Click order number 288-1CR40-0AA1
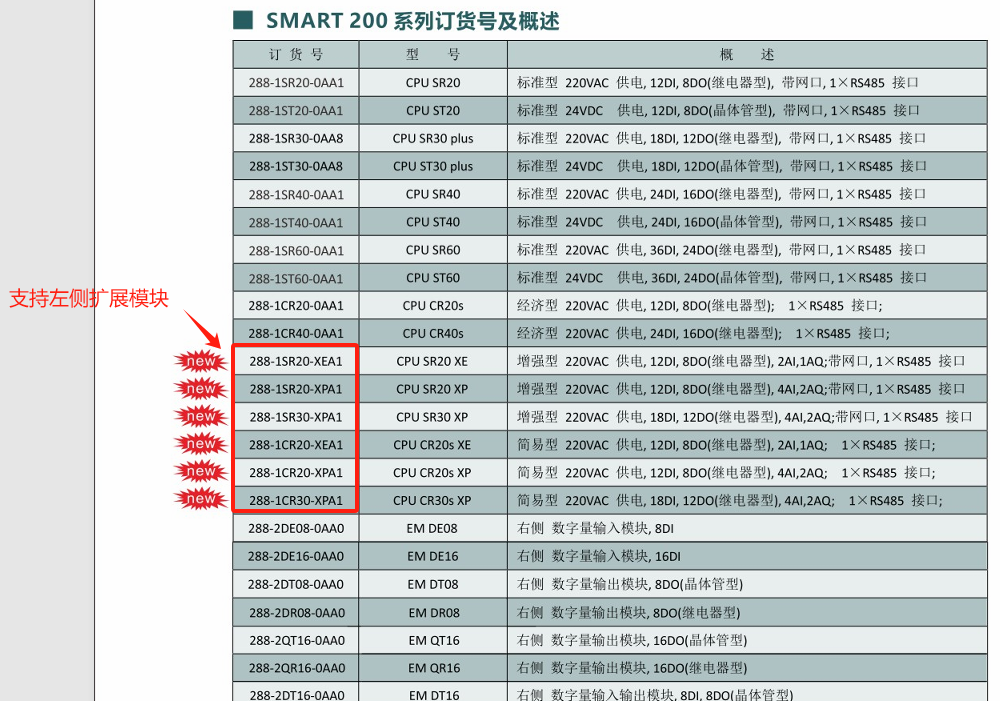Viewport: 1000px width, 701px height. (296, 333)
